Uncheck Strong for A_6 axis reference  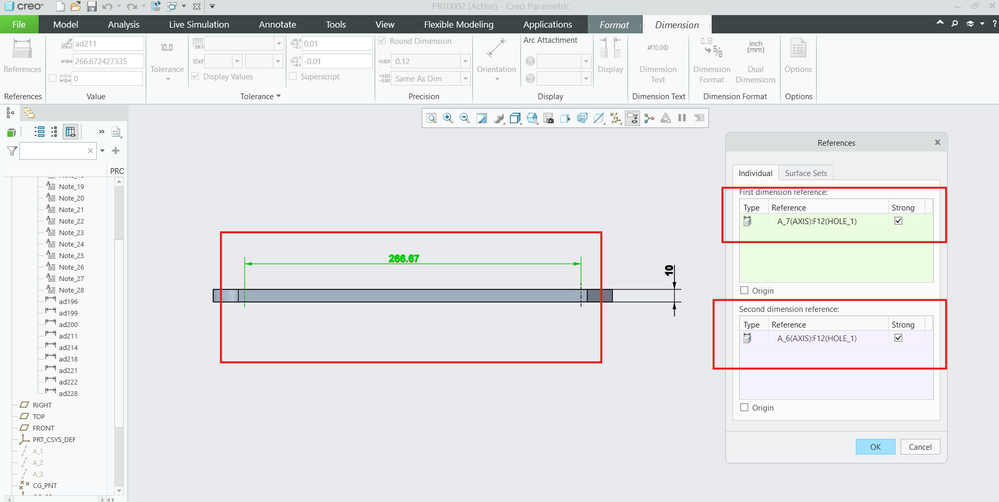[x=898, y=338]
